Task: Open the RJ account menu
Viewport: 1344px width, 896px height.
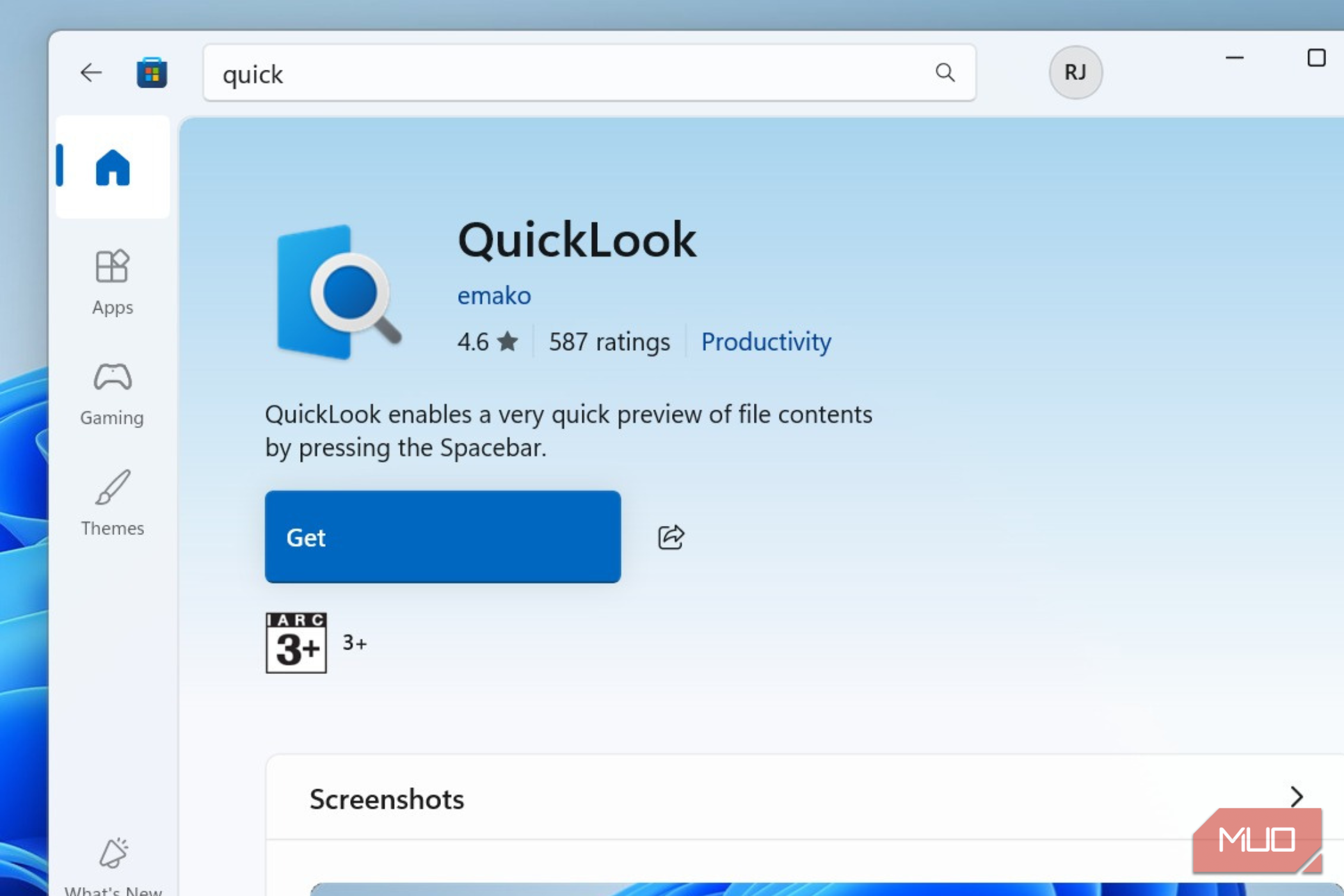Action: click(x=1075, y=72)
